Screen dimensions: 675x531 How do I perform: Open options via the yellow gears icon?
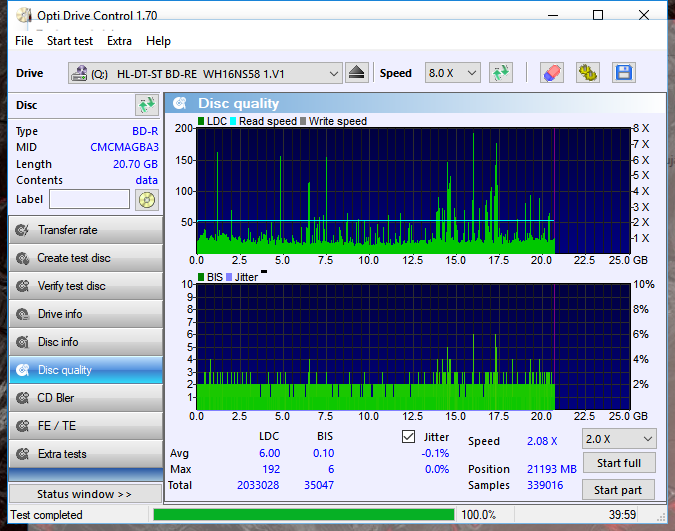click(588, 73)
